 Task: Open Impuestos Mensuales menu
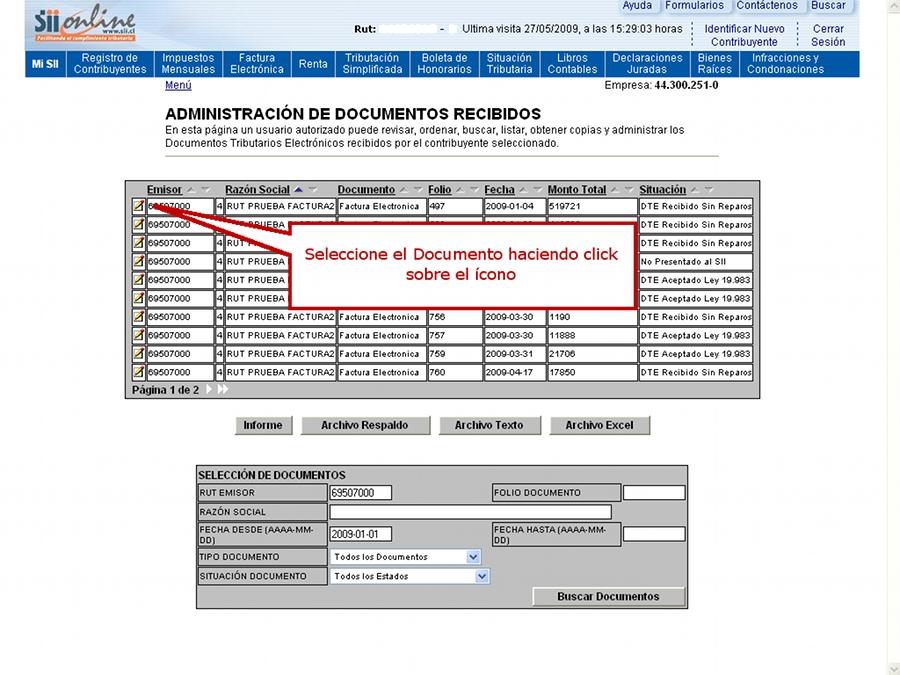click(x=188, y=64)
